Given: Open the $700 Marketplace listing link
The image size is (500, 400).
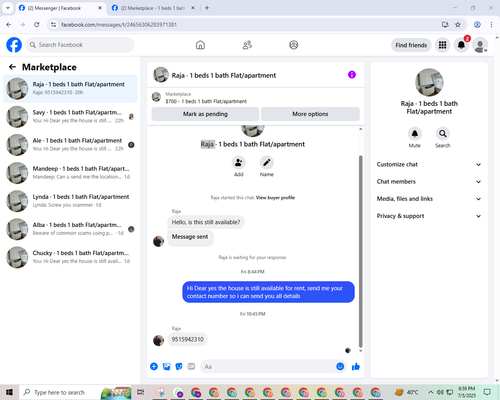Looking at the screenshot, I should tap(206, 101).
